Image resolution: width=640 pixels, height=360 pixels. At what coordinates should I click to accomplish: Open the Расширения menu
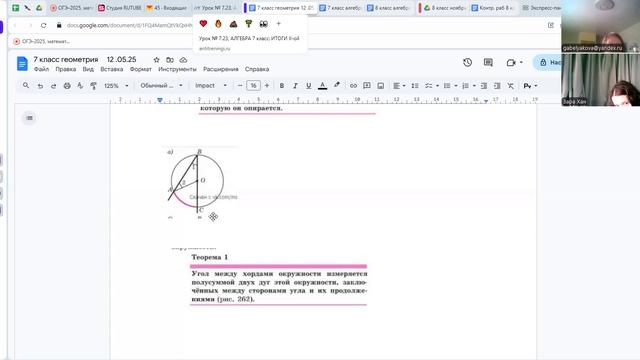tap(221, 69)
